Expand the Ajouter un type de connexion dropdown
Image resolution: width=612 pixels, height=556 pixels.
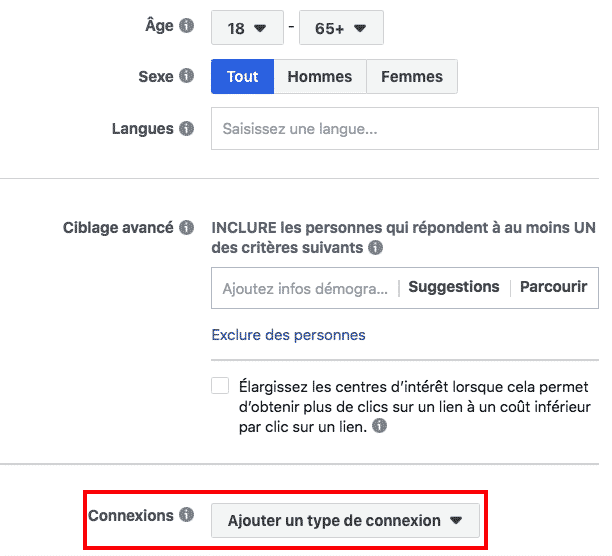click(345, 521)
